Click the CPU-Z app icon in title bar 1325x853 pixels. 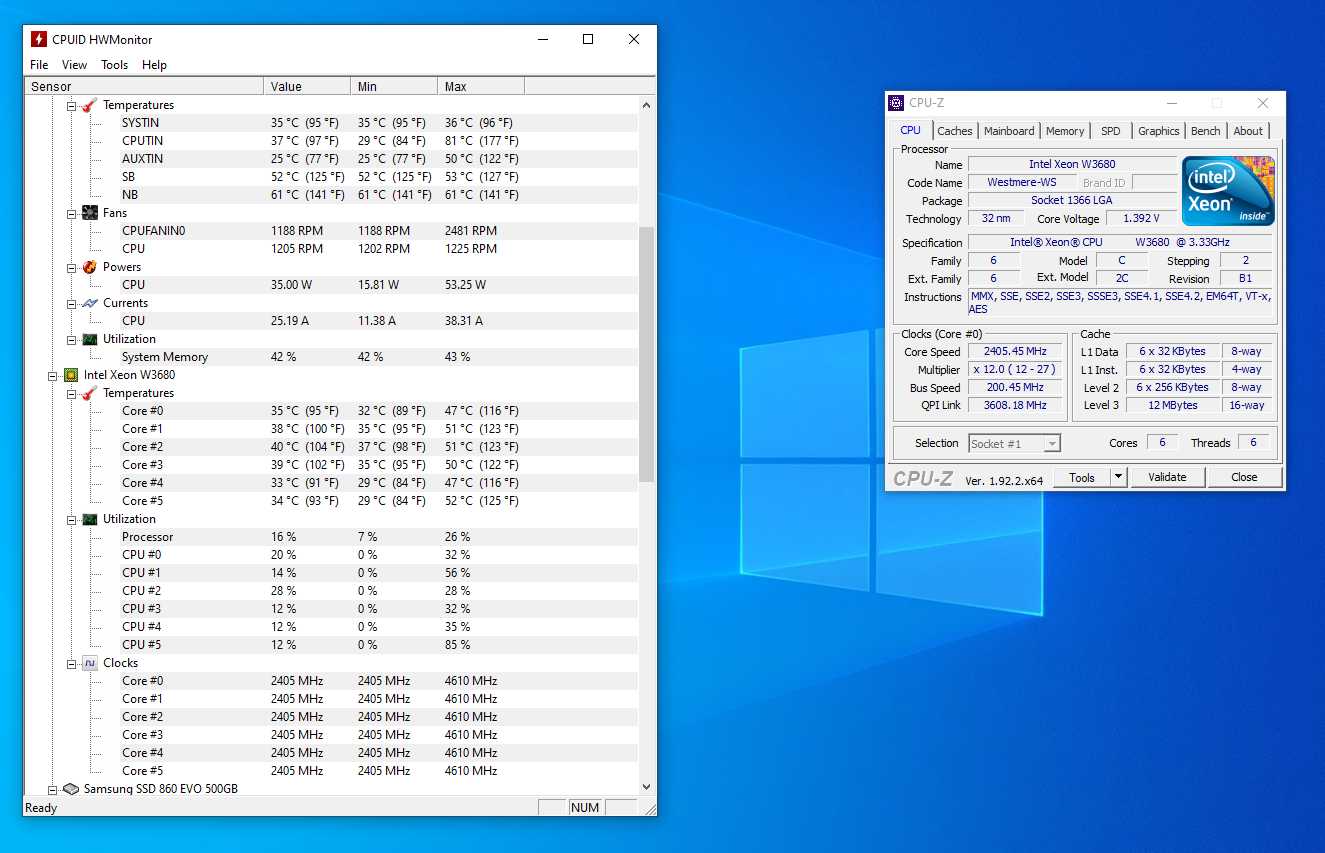click(x=896, y=102)
